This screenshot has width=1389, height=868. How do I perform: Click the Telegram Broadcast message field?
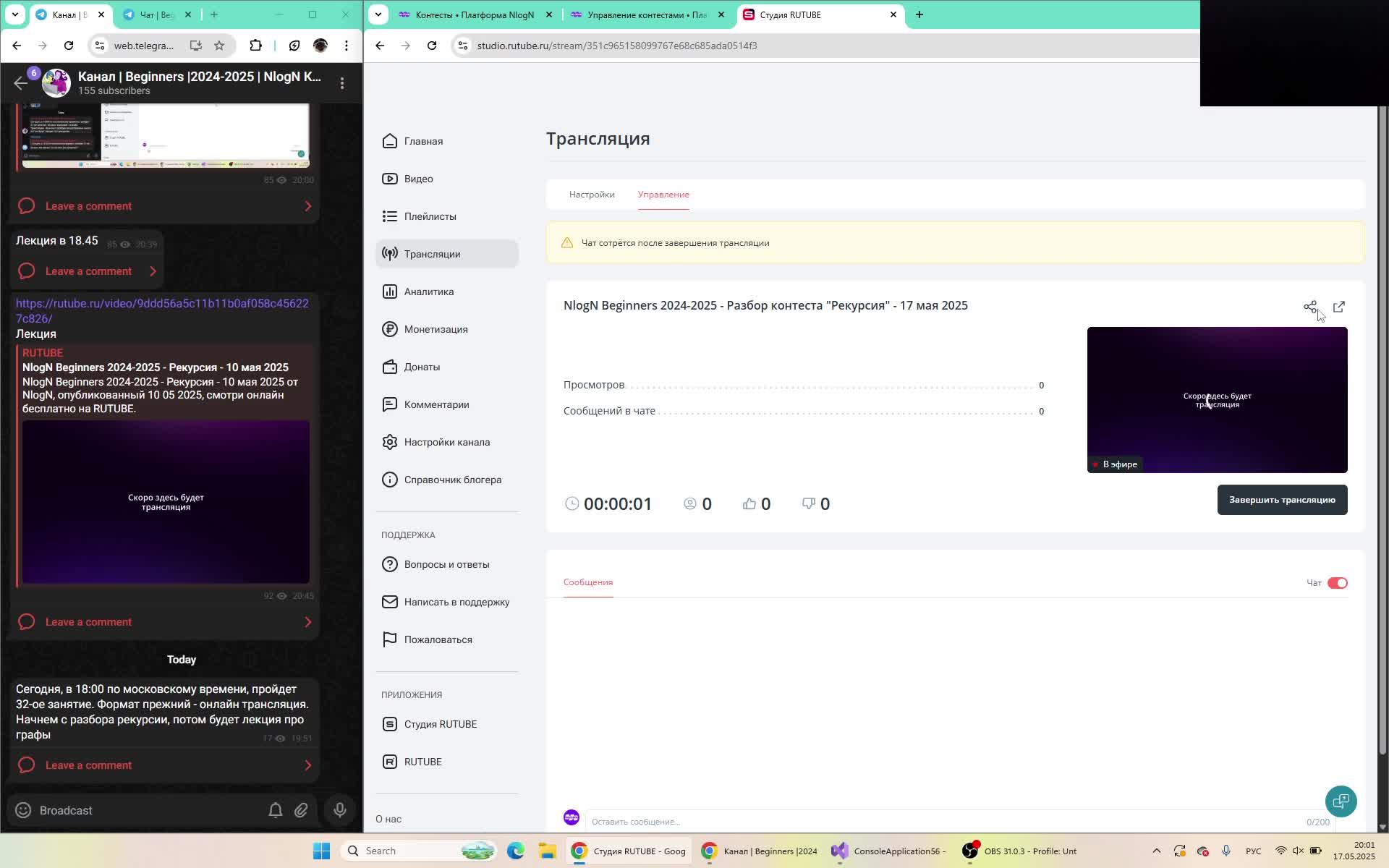[148, 810]
